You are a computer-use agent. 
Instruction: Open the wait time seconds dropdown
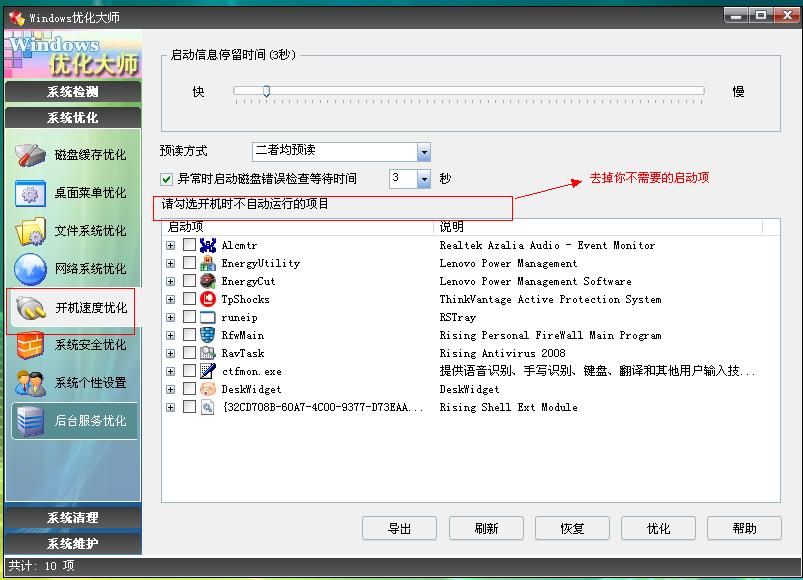(x=424, y=179)
